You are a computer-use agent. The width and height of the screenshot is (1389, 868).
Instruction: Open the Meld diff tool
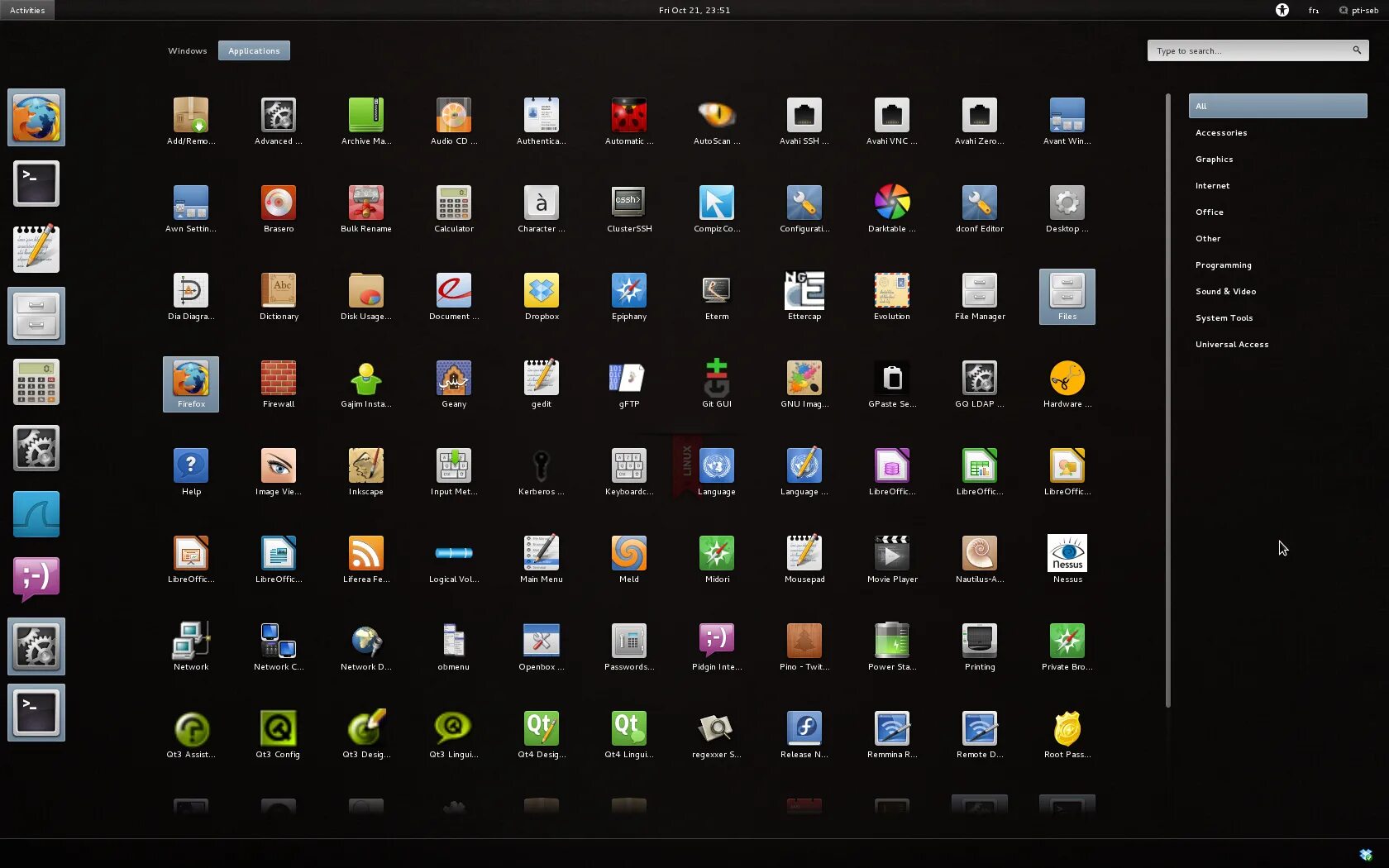[629, 560]
